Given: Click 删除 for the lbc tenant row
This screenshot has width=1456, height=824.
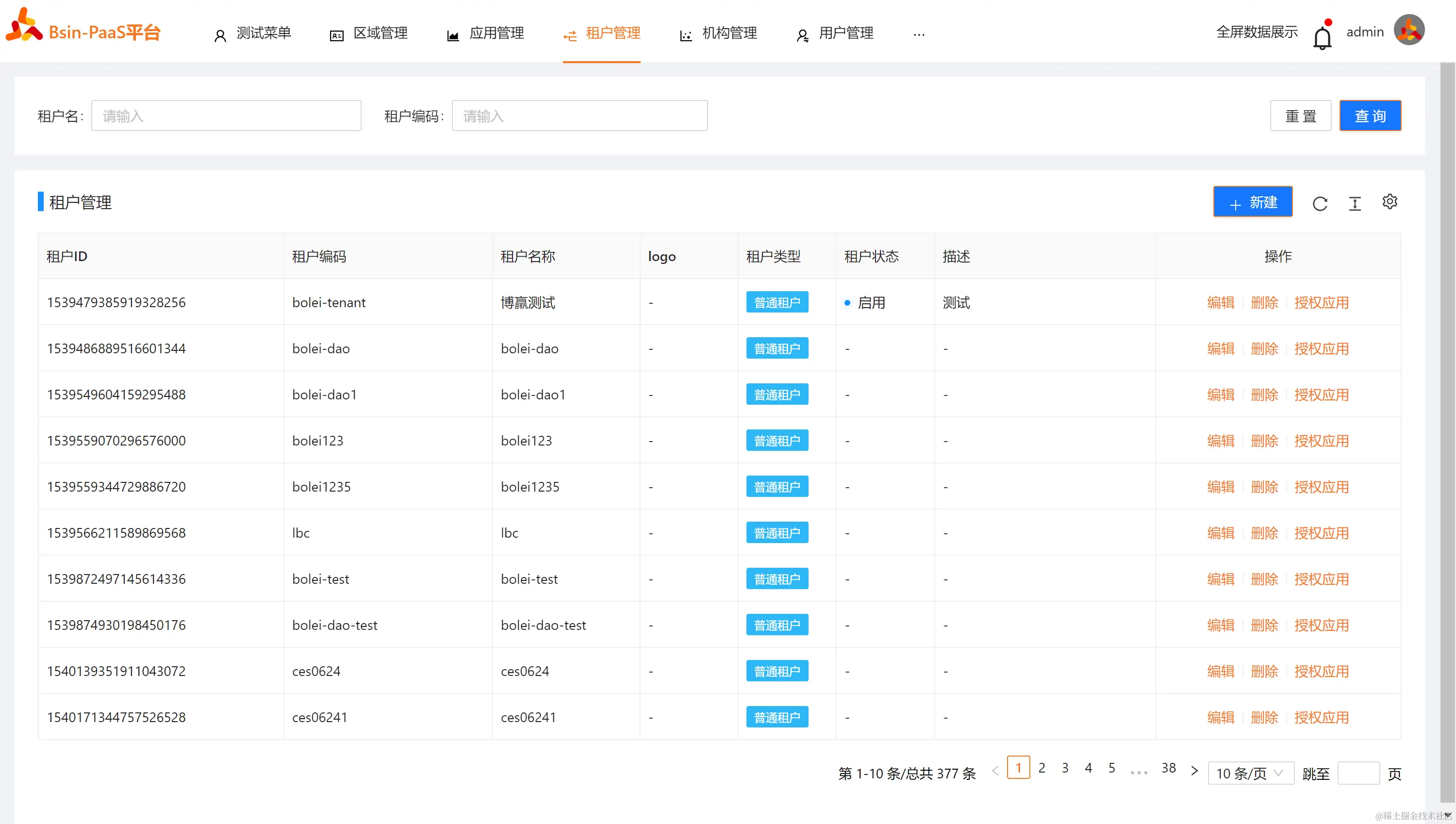Looking at the screenshot, I should (1264, 532).
